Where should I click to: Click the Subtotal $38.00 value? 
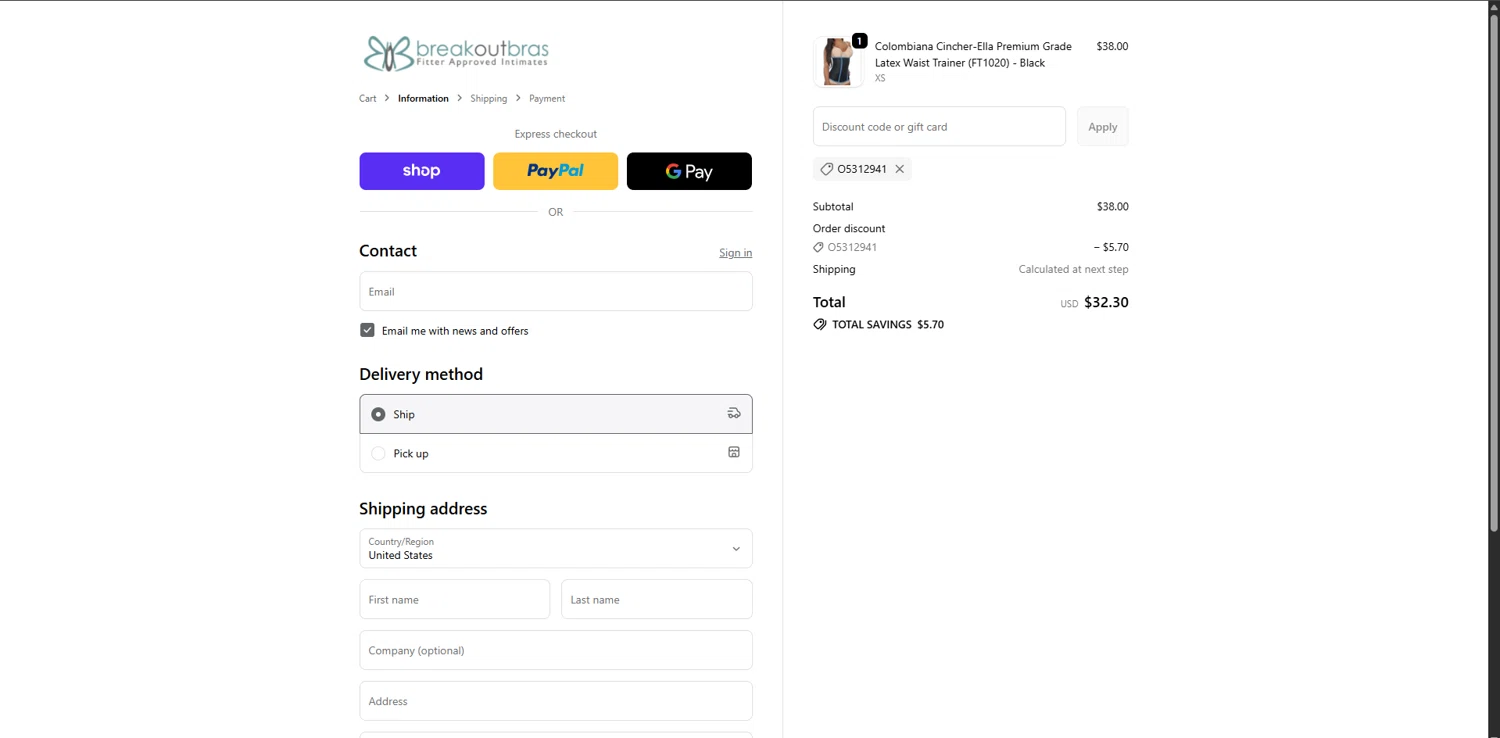pos(1112,207)
